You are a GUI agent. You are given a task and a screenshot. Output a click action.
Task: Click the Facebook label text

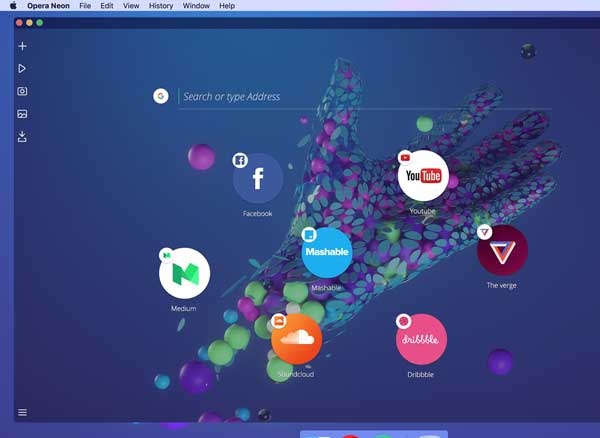258,213
